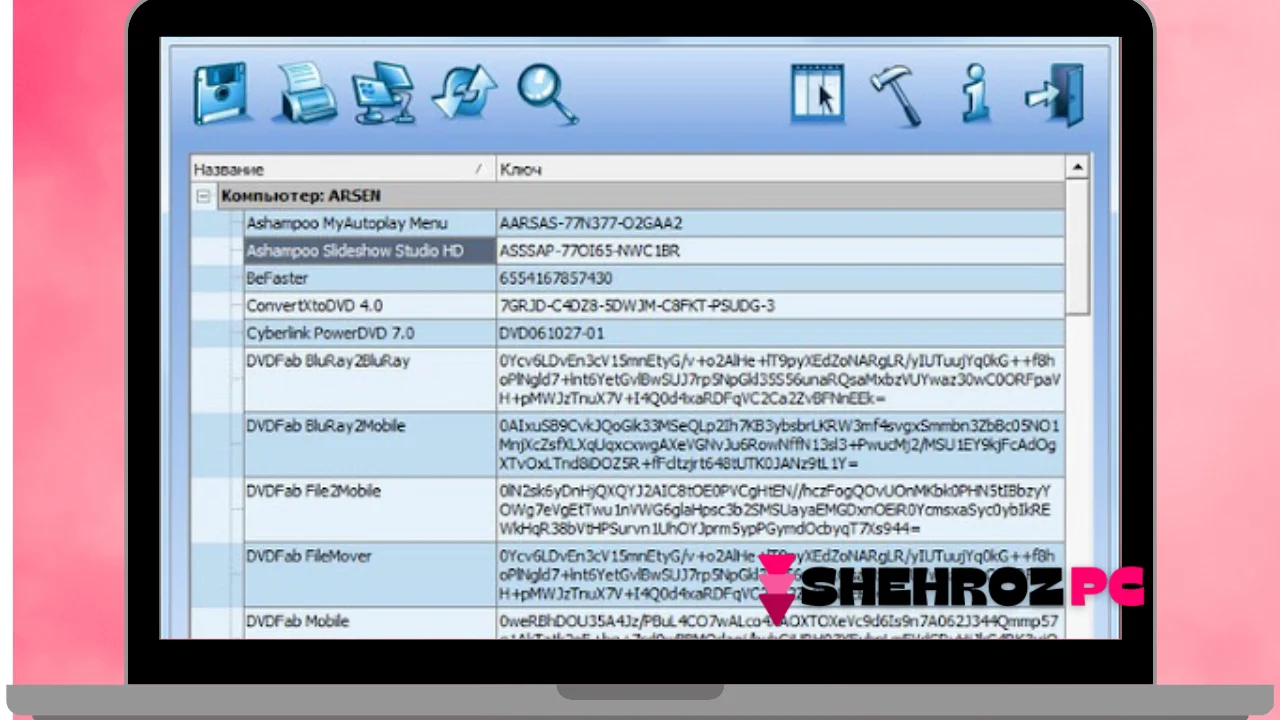
Task: Collapse the Компьютер: ARSEN group
Action: tap(203, 196)
